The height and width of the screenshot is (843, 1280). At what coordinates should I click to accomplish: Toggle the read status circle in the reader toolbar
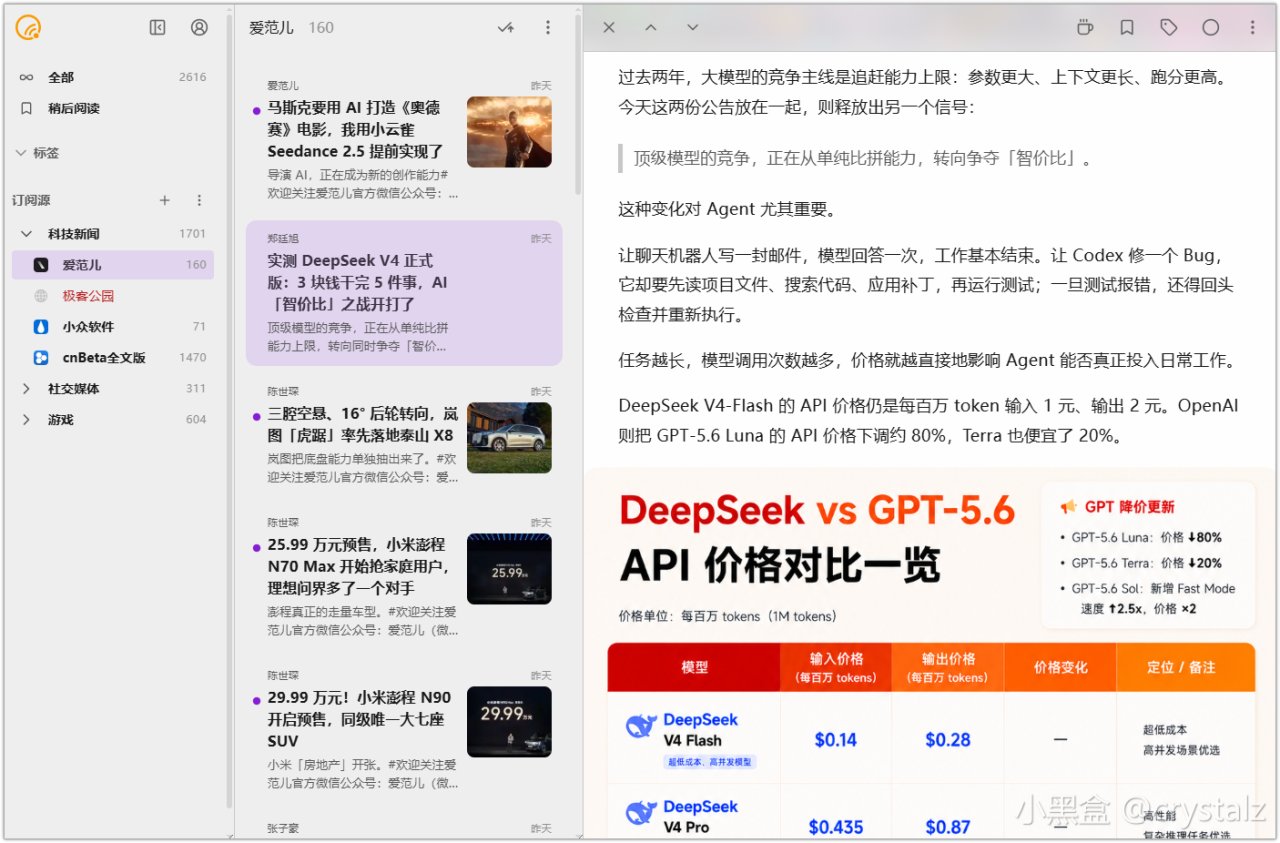(1211, 28)
